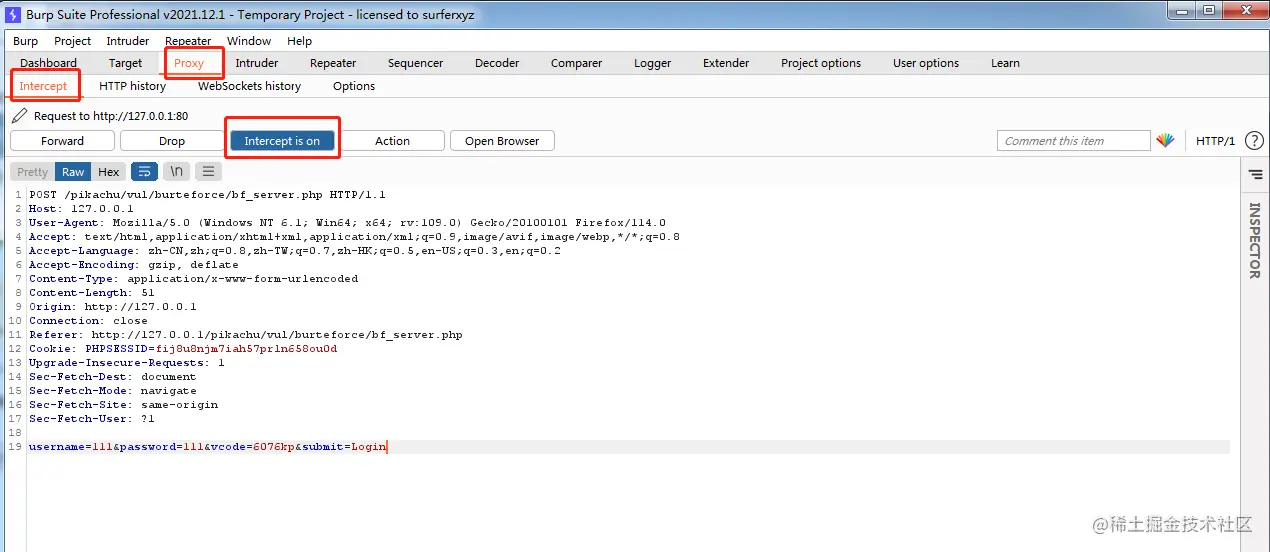The image size is (1270, 552).
Task: Open the Intruder menu in menu bar
Action: (128, 41)
